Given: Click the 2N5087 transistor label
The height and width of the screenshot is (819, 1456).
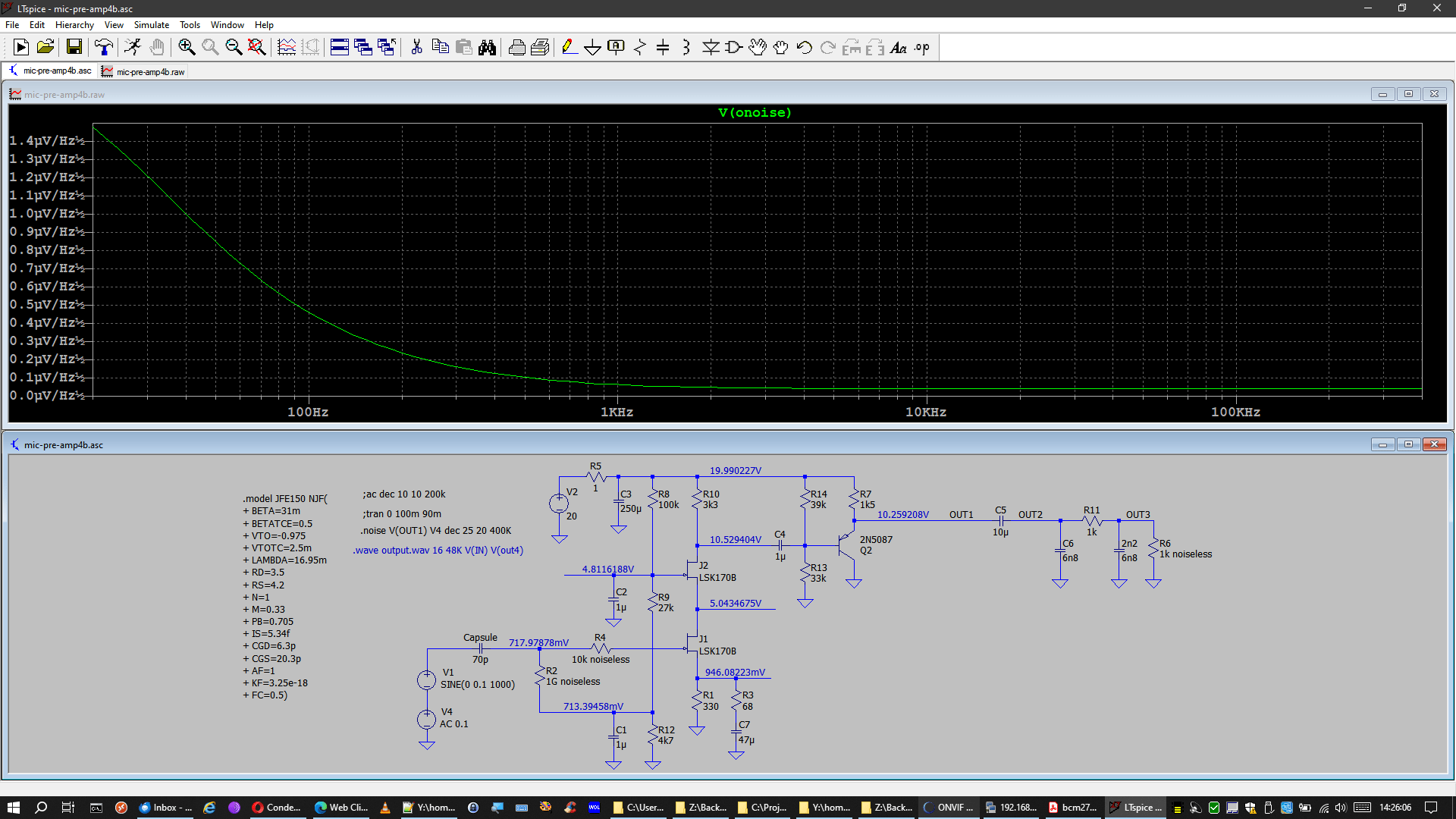Looking at the screenshot, I should click(876, 540).
